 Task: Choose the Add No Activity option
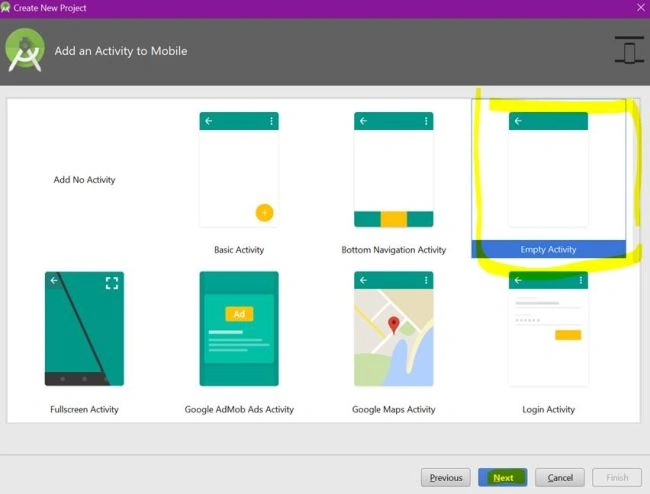(84, 180)
